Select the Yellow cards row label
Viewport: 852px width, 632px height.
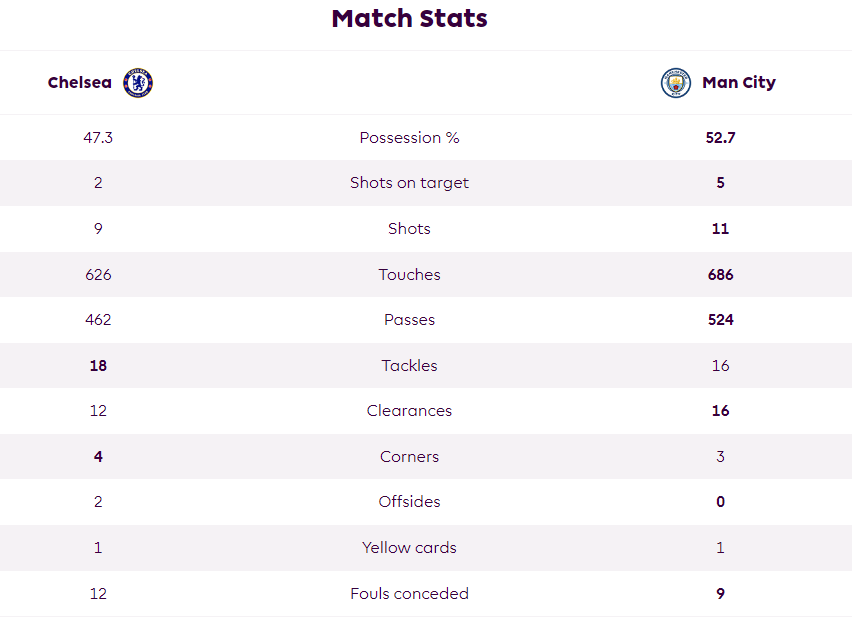point(410,547)
